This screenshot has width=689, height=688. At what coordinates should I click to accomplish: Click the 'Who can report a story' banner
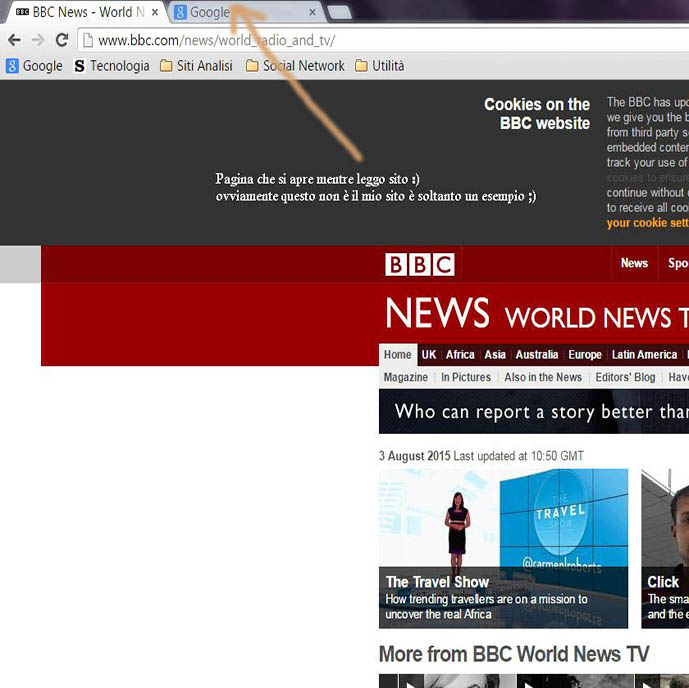[534, 412]
